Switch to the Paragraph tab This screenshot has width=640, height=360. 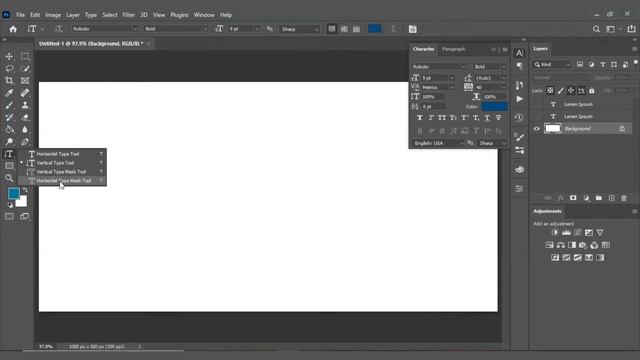tap(453, 49)
